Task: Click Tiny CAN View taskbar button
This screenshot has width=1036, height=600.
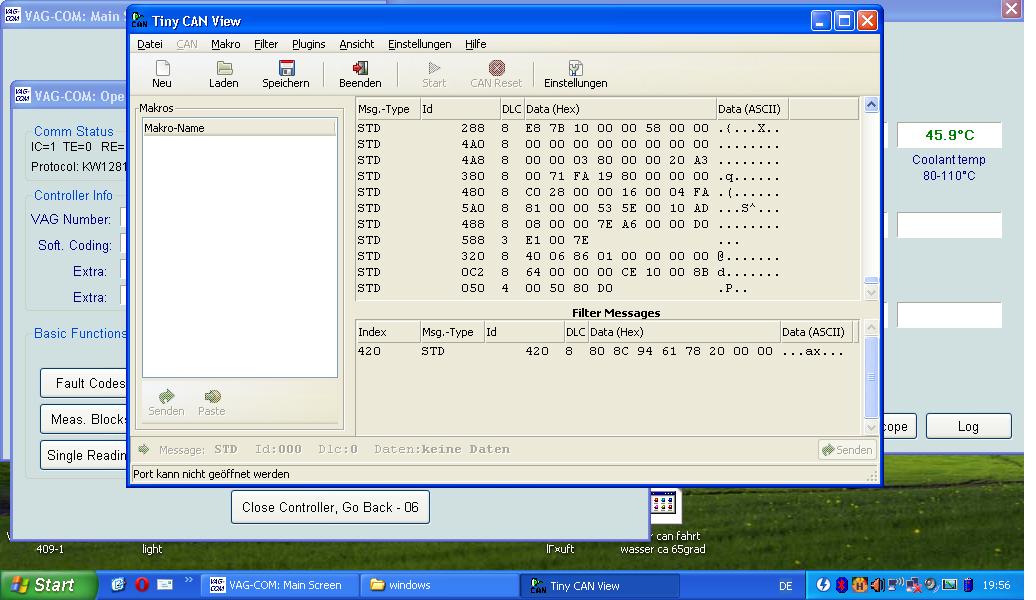Action: coord(600,585)
